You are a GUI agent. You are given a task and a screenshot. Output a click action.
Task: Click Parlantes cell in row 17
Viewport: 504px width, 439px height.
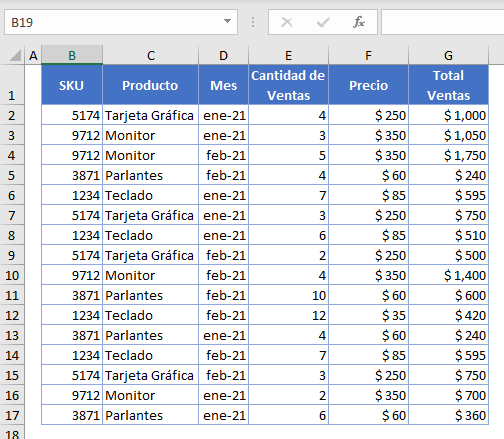(151, 415)
